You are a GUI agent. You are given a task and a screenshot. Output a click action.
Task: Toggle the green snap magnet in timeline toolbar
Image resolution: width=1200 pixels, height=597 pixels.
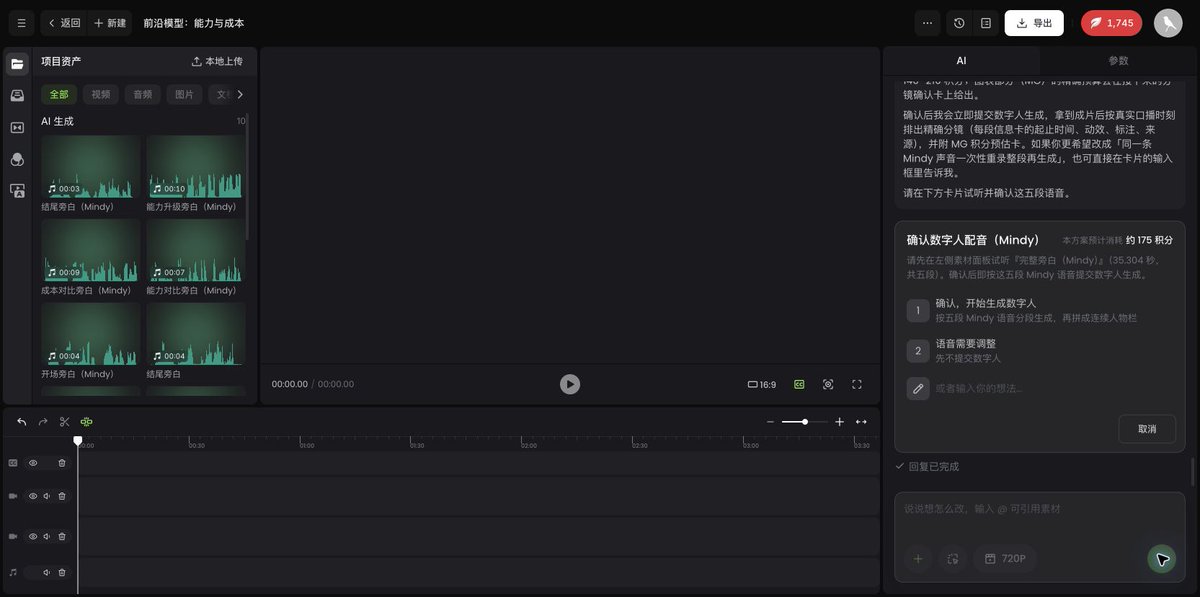pos(87,422)
